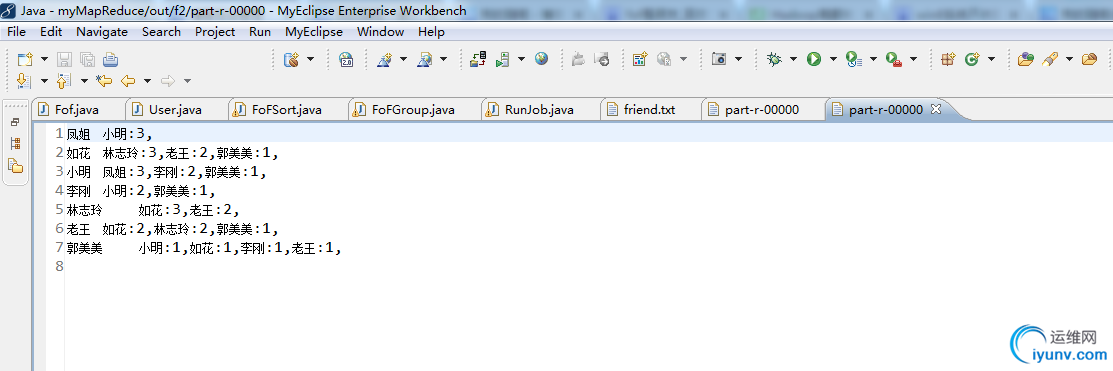Viewport: 1113px width, 371px height.
Task: Click the hierarchy view icon in left sidebar
Action: 16,144
